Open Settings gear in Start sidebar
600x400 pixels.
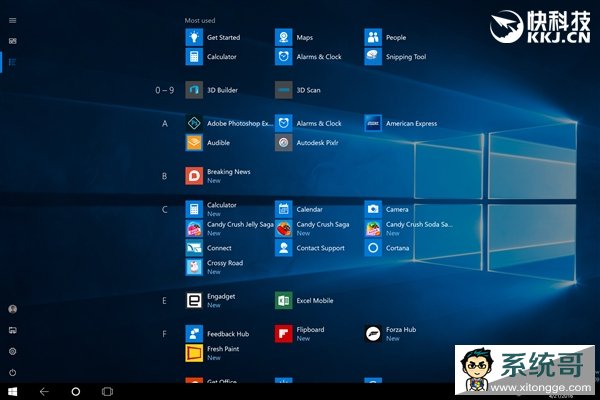(x=13, y=351)
